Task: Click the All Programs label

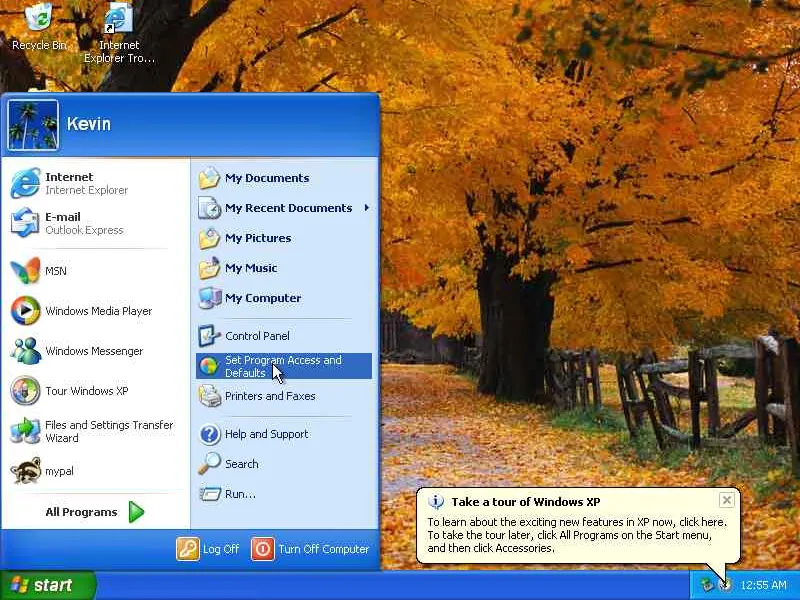Action: point(81,512)
